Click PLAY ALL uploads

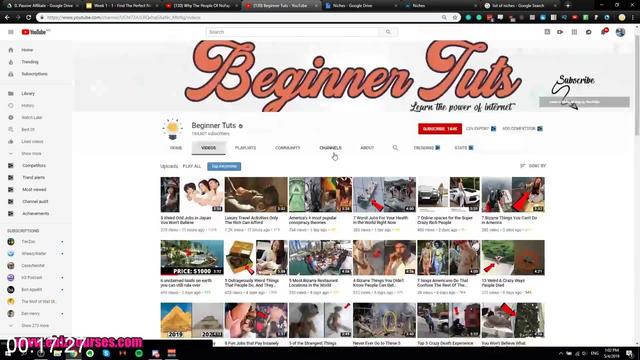tap(192, 167)
